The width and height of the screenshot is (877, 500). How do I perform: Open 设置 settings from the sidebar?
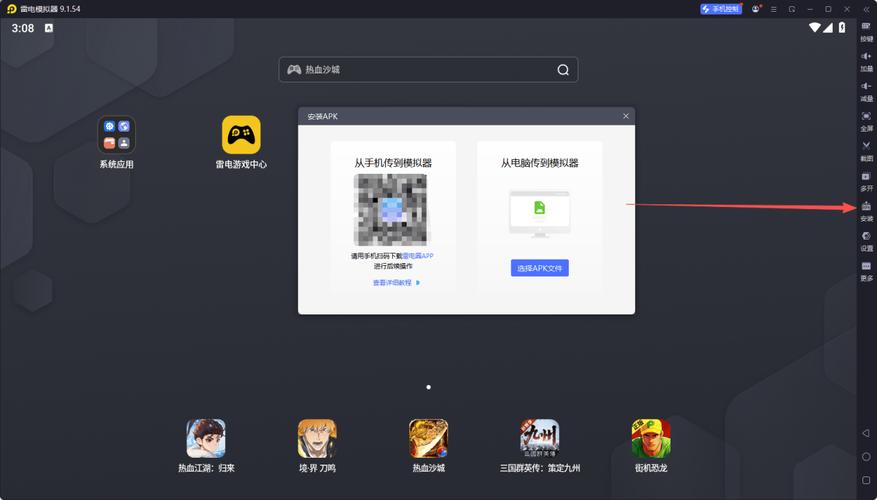pos(866,240)
